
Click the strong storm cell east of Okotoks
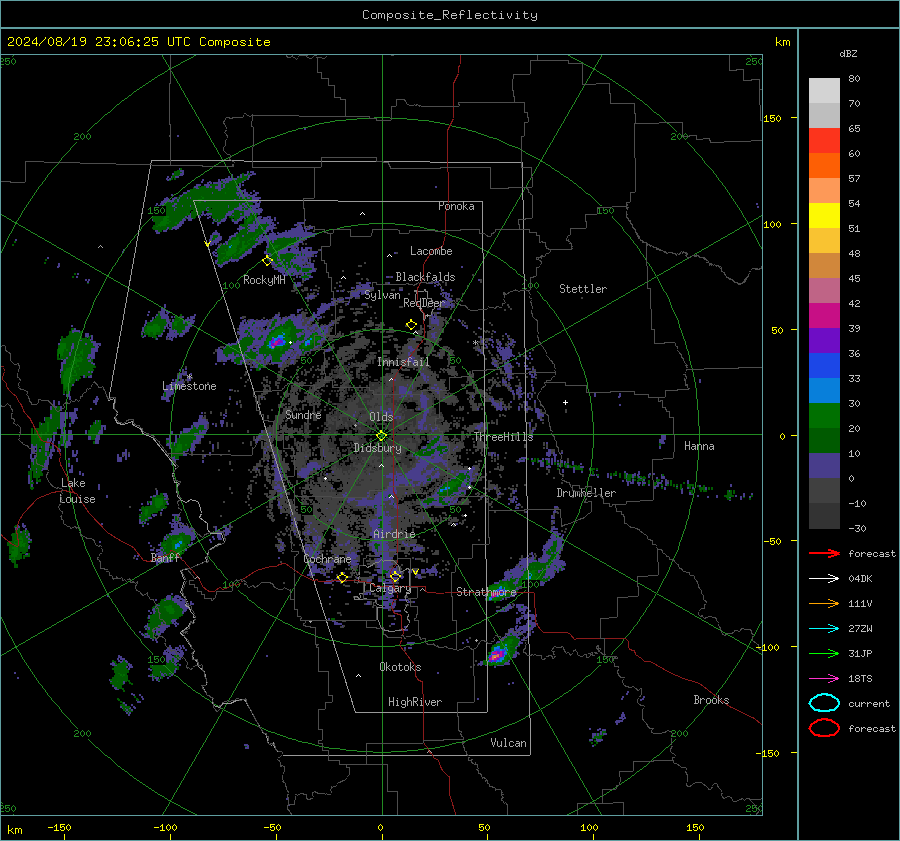[x=497, y=654]
